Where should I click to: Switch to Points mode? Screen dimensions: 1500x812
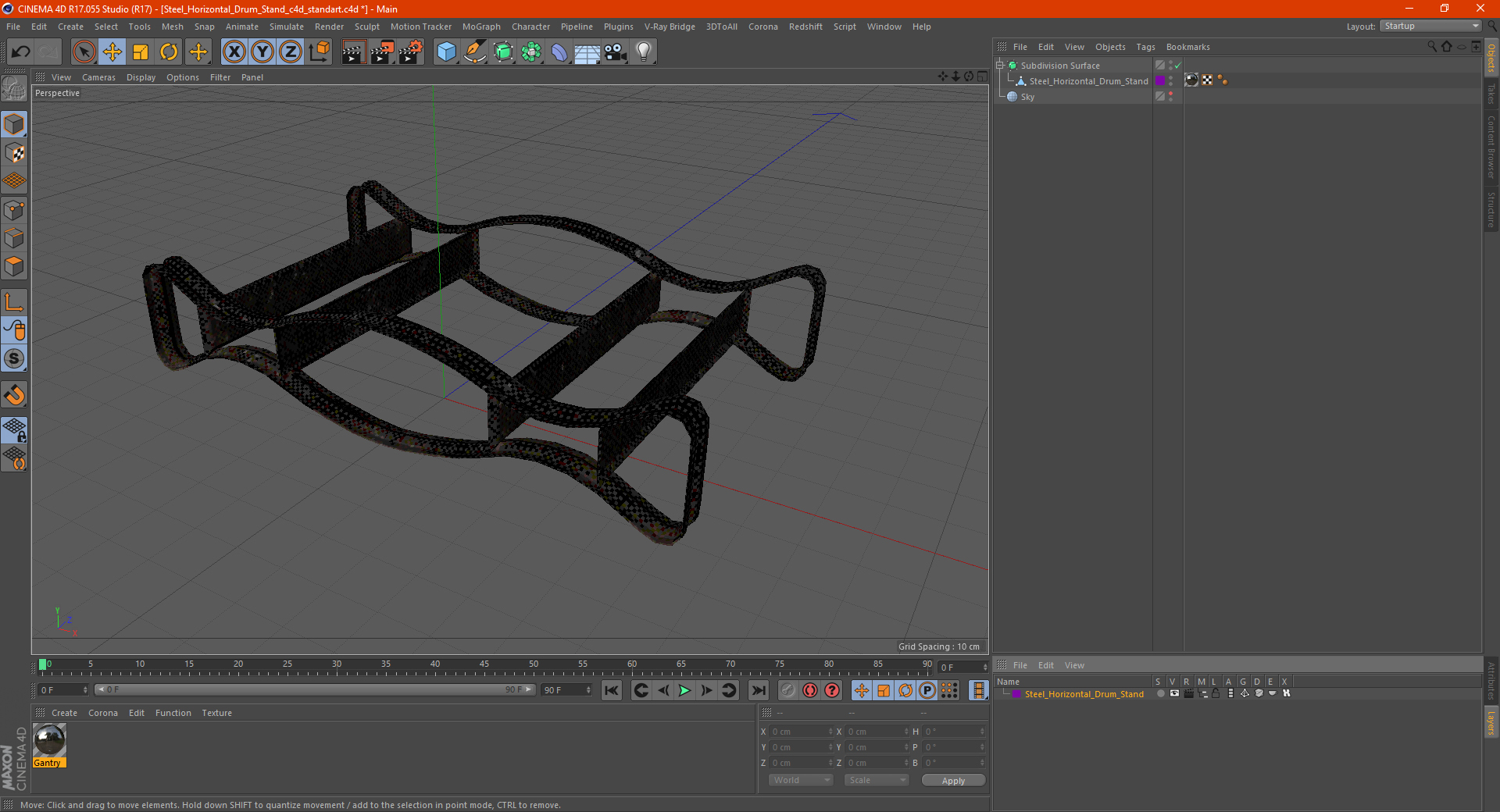[x=14, y=210]
